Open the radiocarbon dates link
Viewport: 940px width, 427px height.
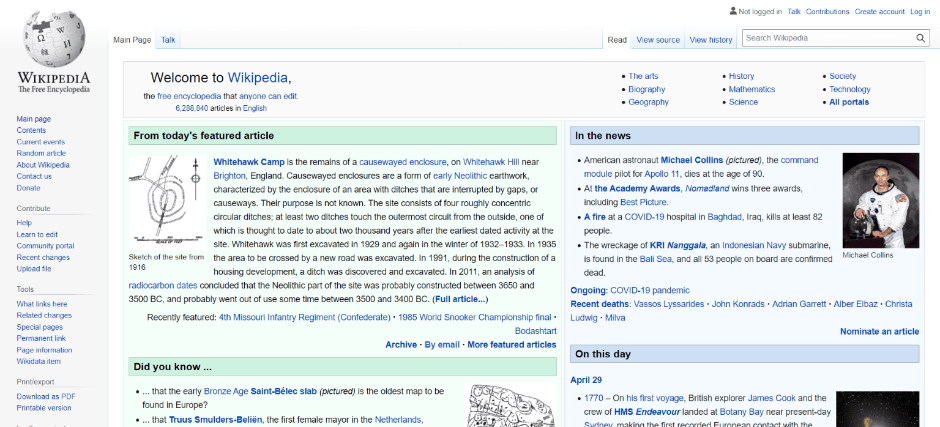[x=162, y=285]
